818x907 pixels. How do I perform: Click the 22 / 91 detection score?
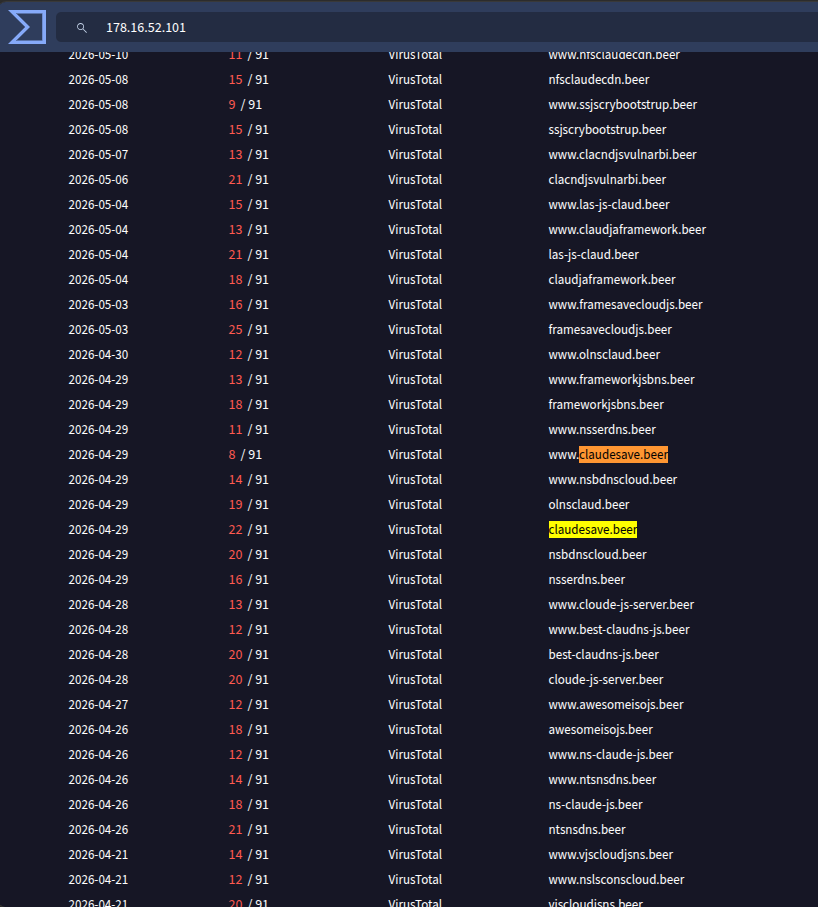(x=249, y=529)
